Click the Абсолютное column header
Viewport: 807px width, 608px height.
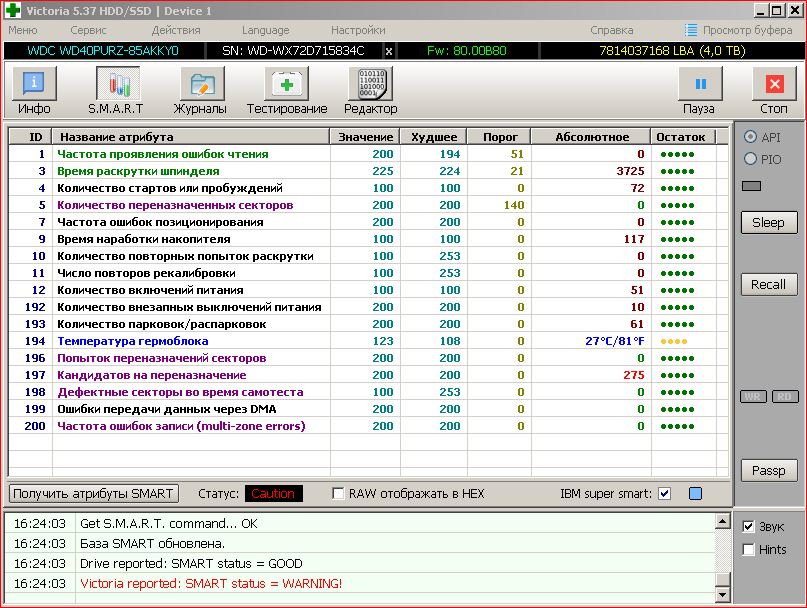coord(591,137)
